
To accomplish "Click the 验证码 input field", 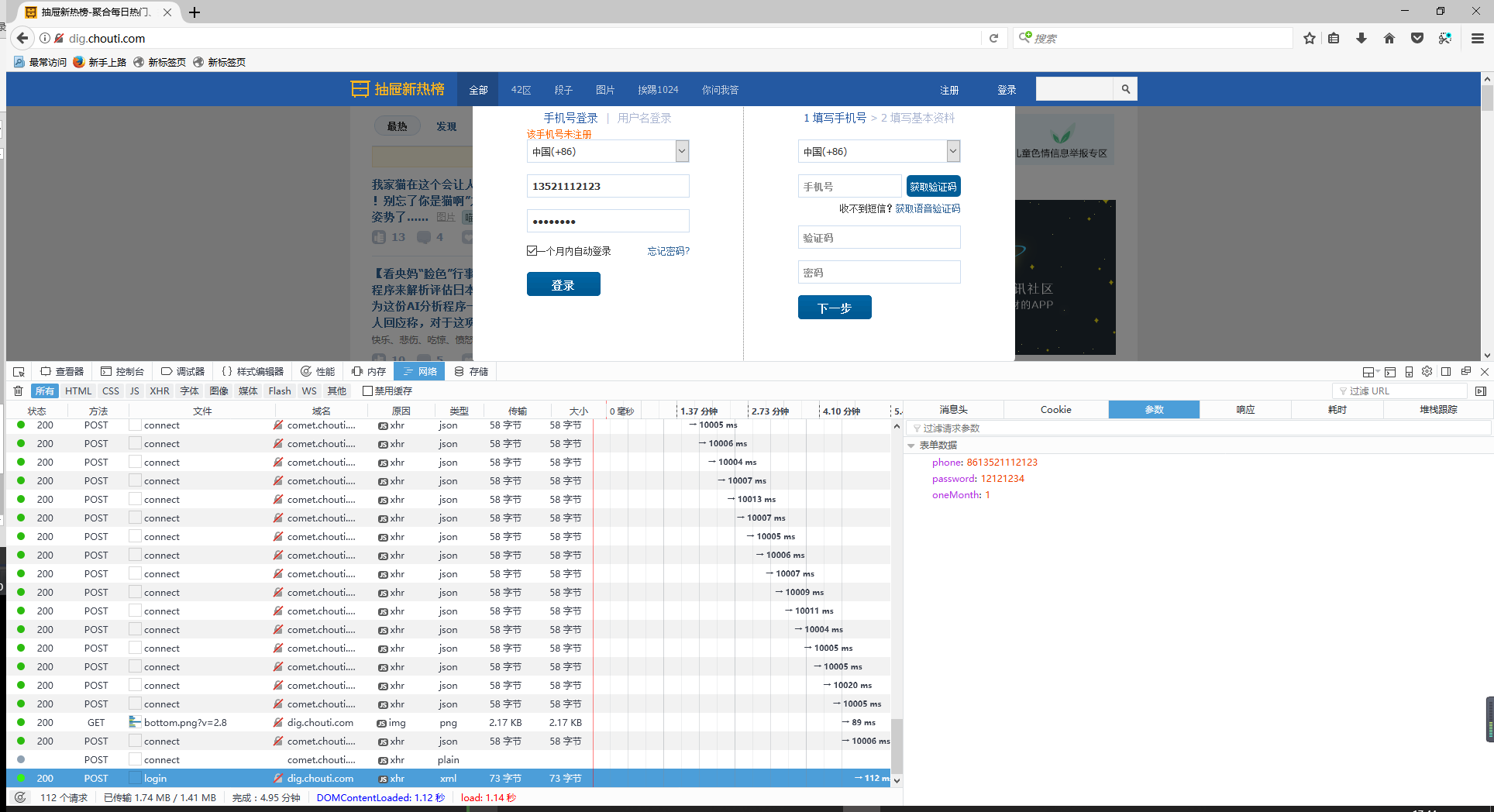I will pos(880,238).
